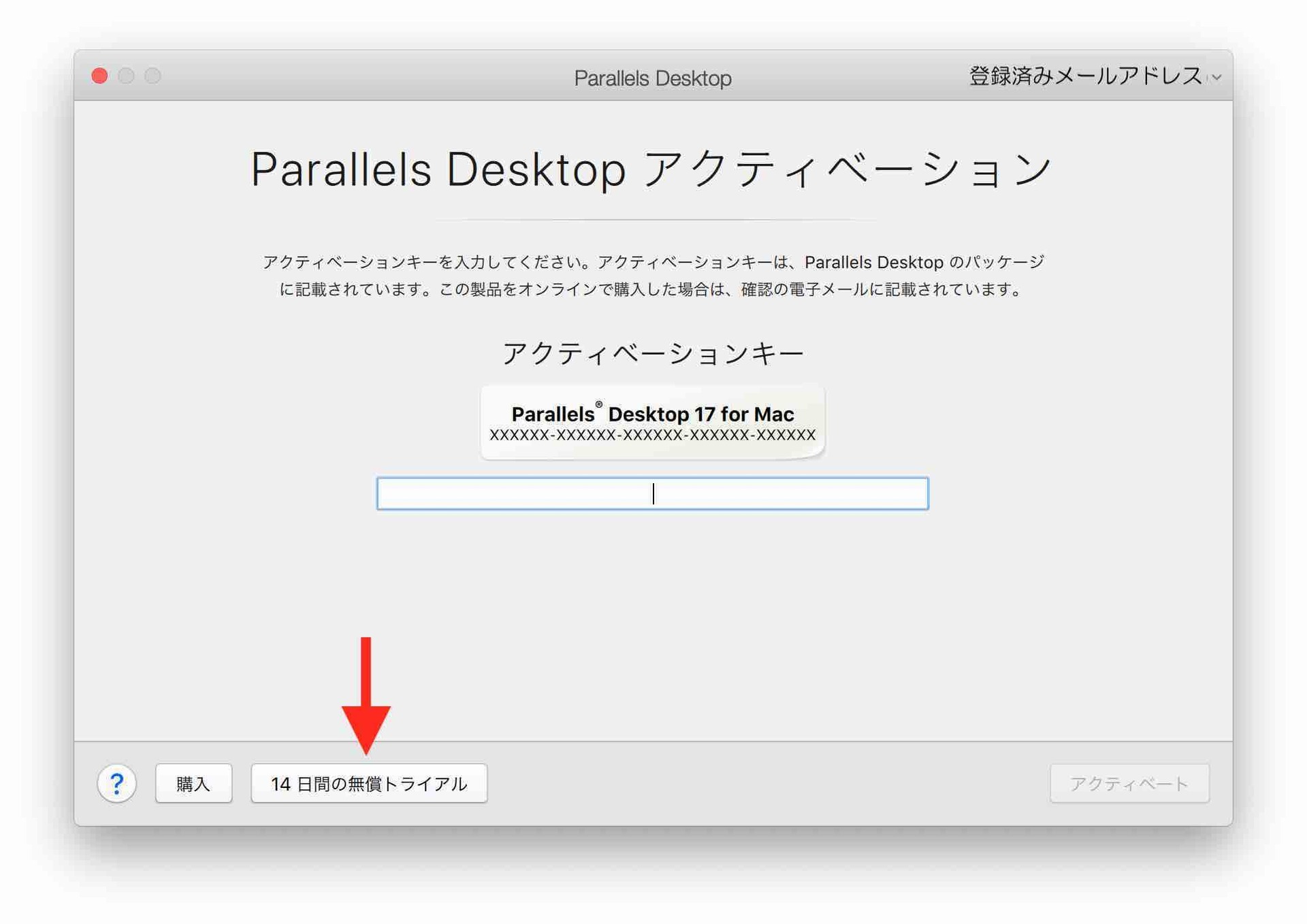Click the アクティベーションキー label
This screenshot has width=1307, height=924.
click(x=652, y=353)
